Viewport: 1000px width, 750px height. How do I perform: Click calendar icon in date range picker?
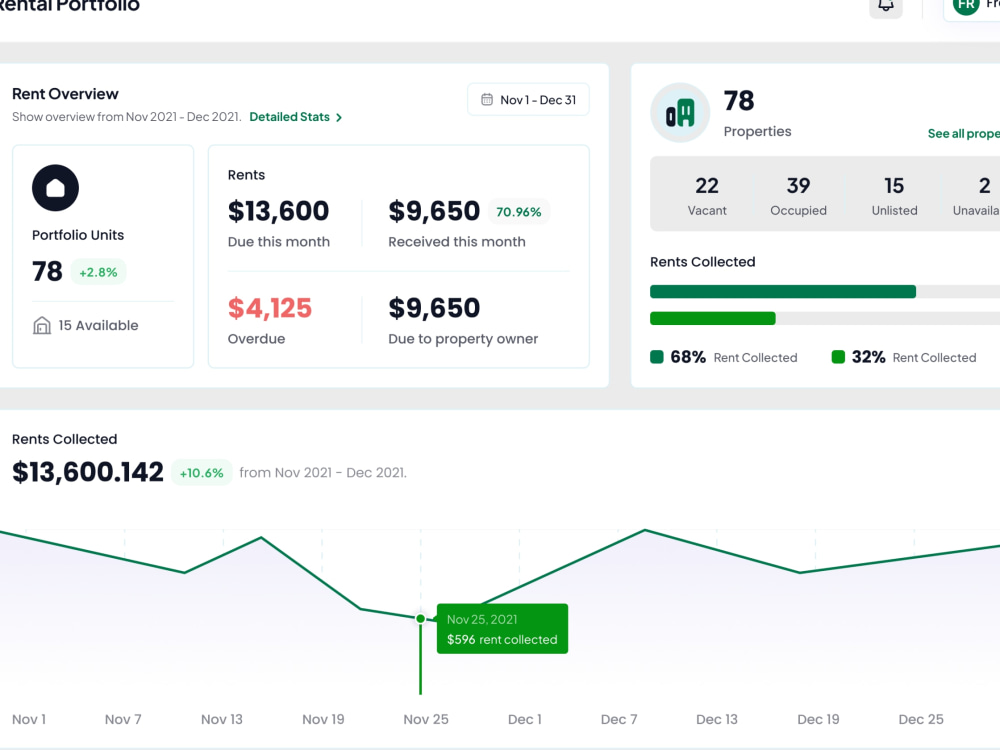click(487, 99)
